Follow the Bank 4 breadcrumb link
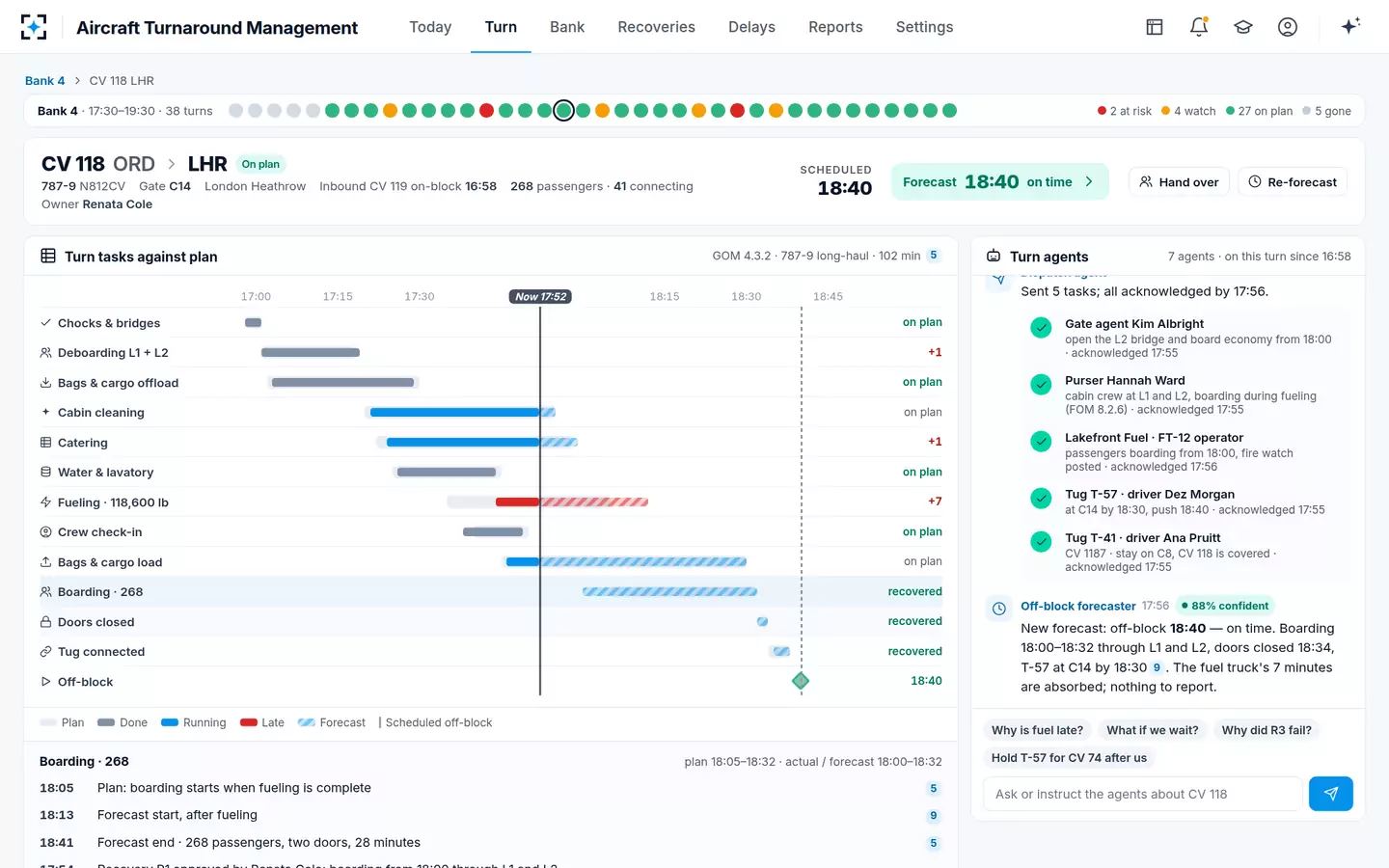Screen dimensions: 1389x868 coord(44,81)
